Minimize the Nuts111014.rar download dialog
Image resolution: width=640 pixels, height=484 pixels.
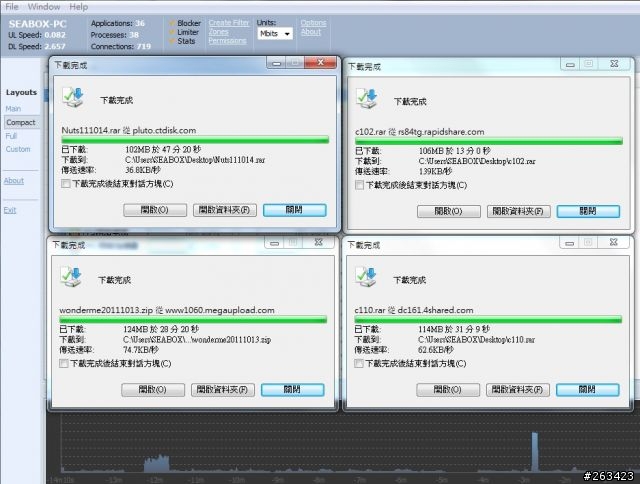[276, 63]
